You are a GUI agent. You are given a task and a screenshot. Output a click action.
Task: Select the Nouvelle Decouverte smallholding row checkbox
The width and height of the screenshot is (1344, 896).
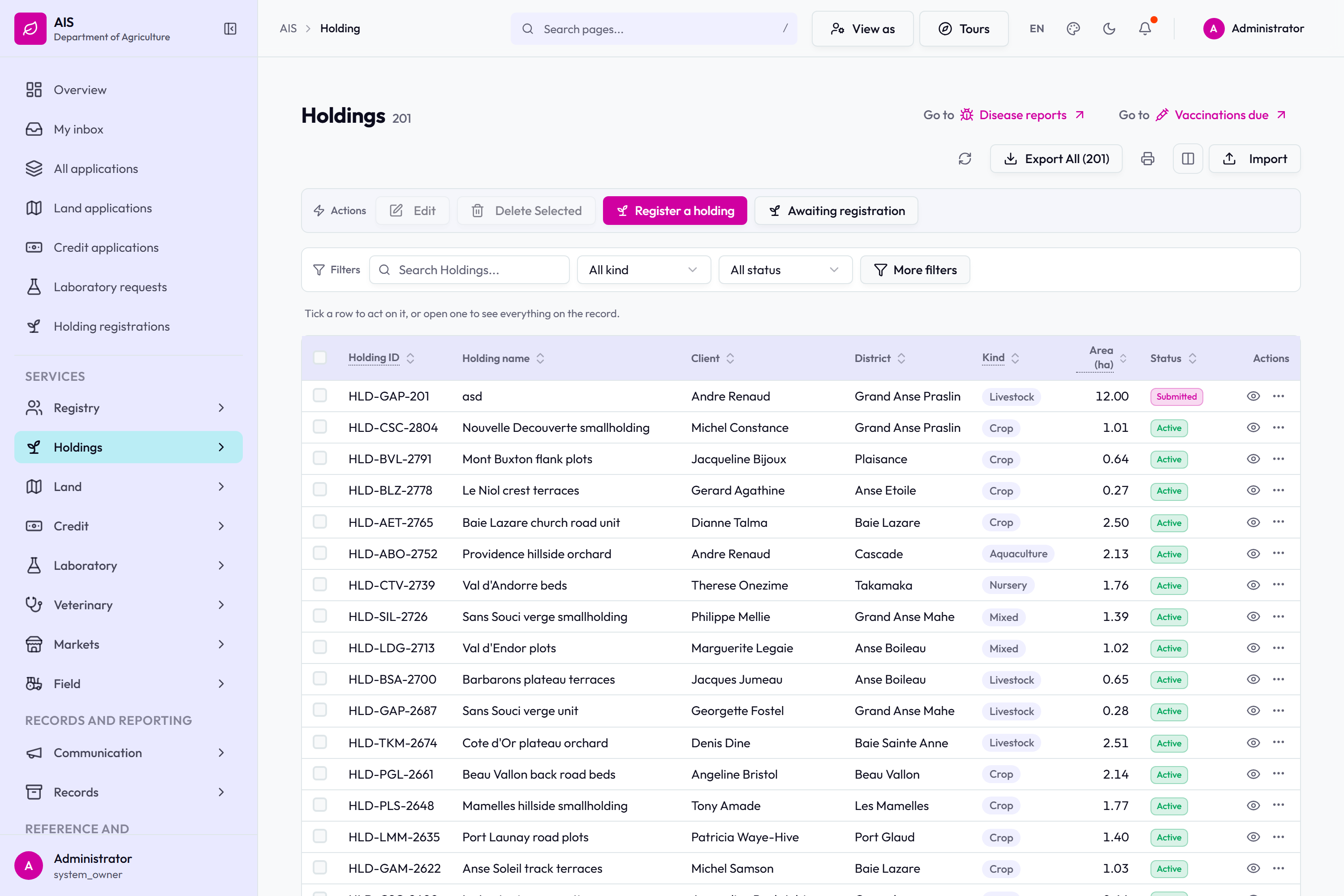pyautogui.click(x=320, y=427)
